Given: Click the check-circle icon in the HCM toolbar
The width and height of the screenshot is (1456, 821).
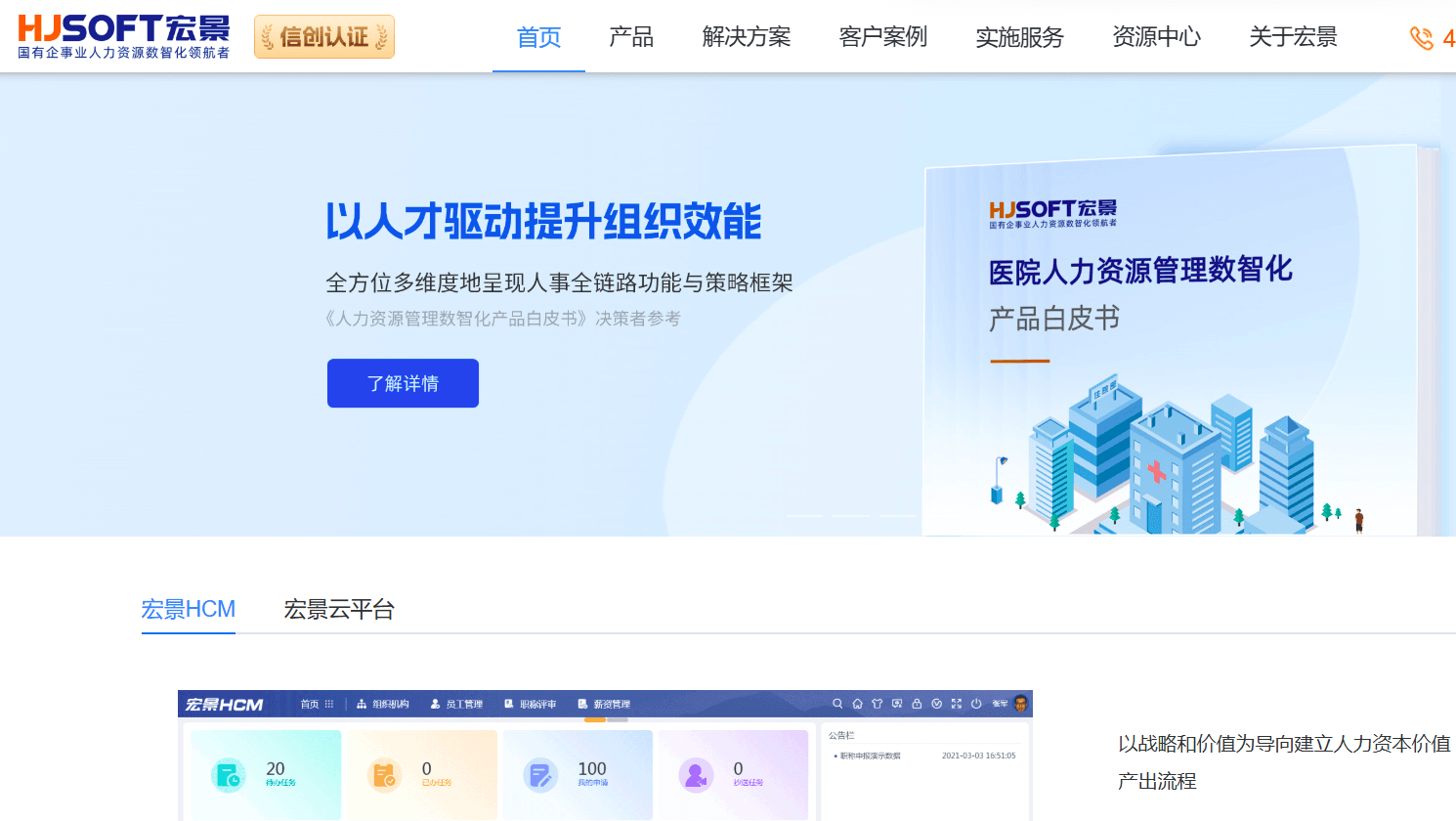Looking at the screenshot, I should tap(936, 704).
